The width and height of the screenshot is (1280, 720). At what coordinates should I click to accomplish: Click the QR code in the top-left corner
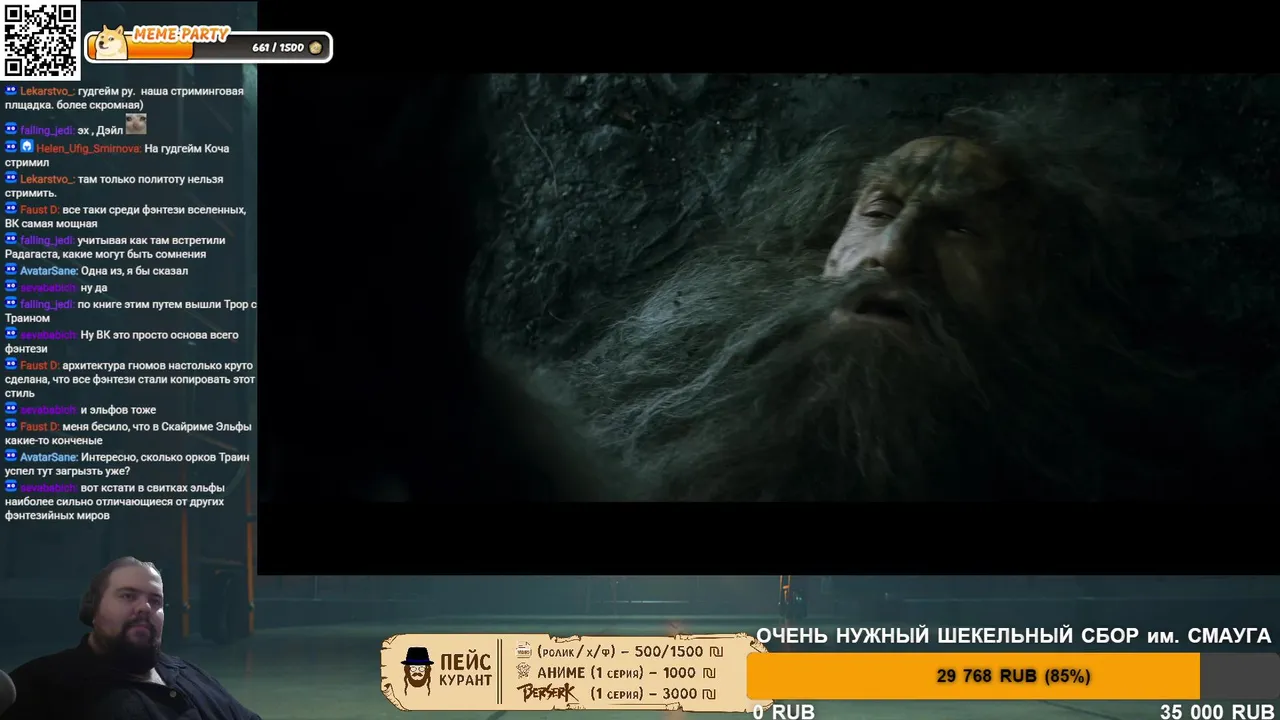[40, 40]
